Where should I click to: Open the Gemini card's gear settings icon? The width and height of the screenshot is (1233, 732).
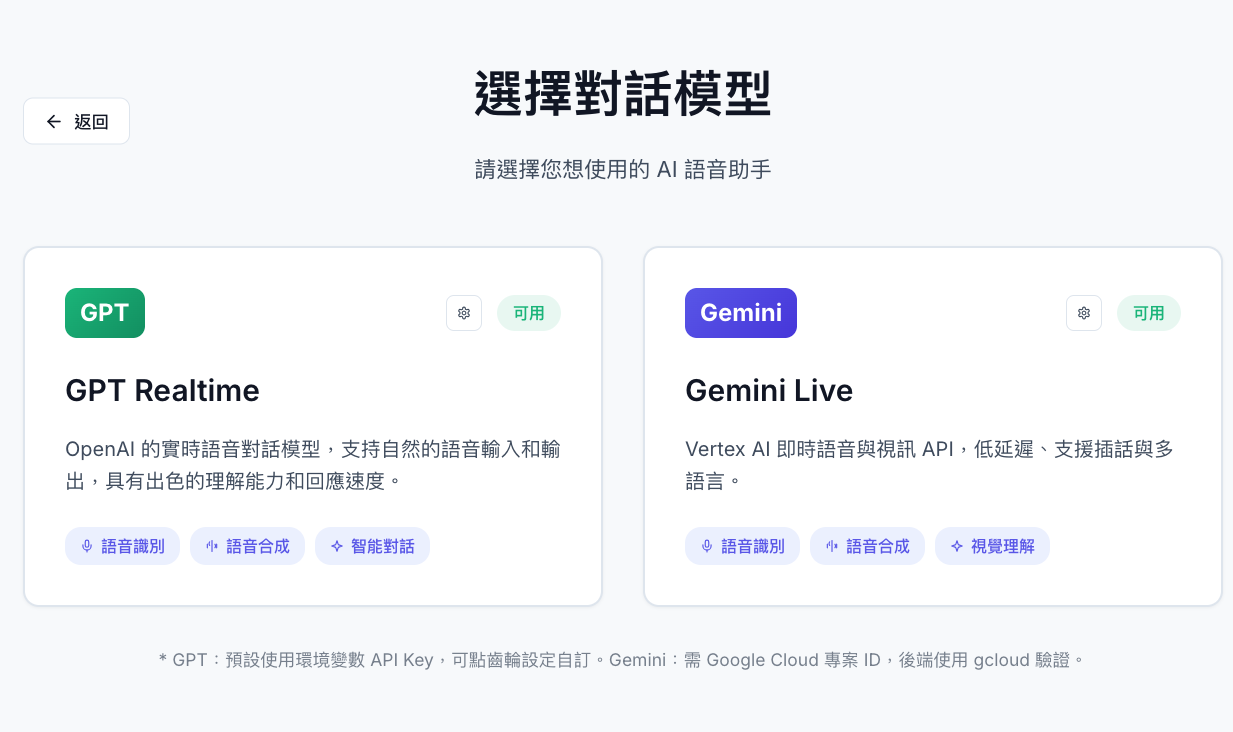click(x=1084, y=313)
